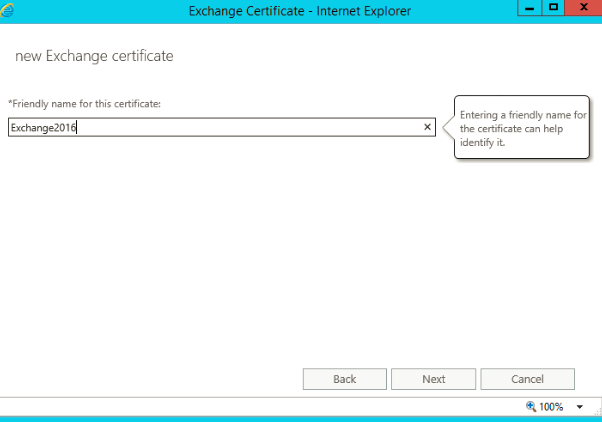The width and height of the screenshot is (602, 422).
Task: Click the empty status bar area
Action: coord(250,407)
